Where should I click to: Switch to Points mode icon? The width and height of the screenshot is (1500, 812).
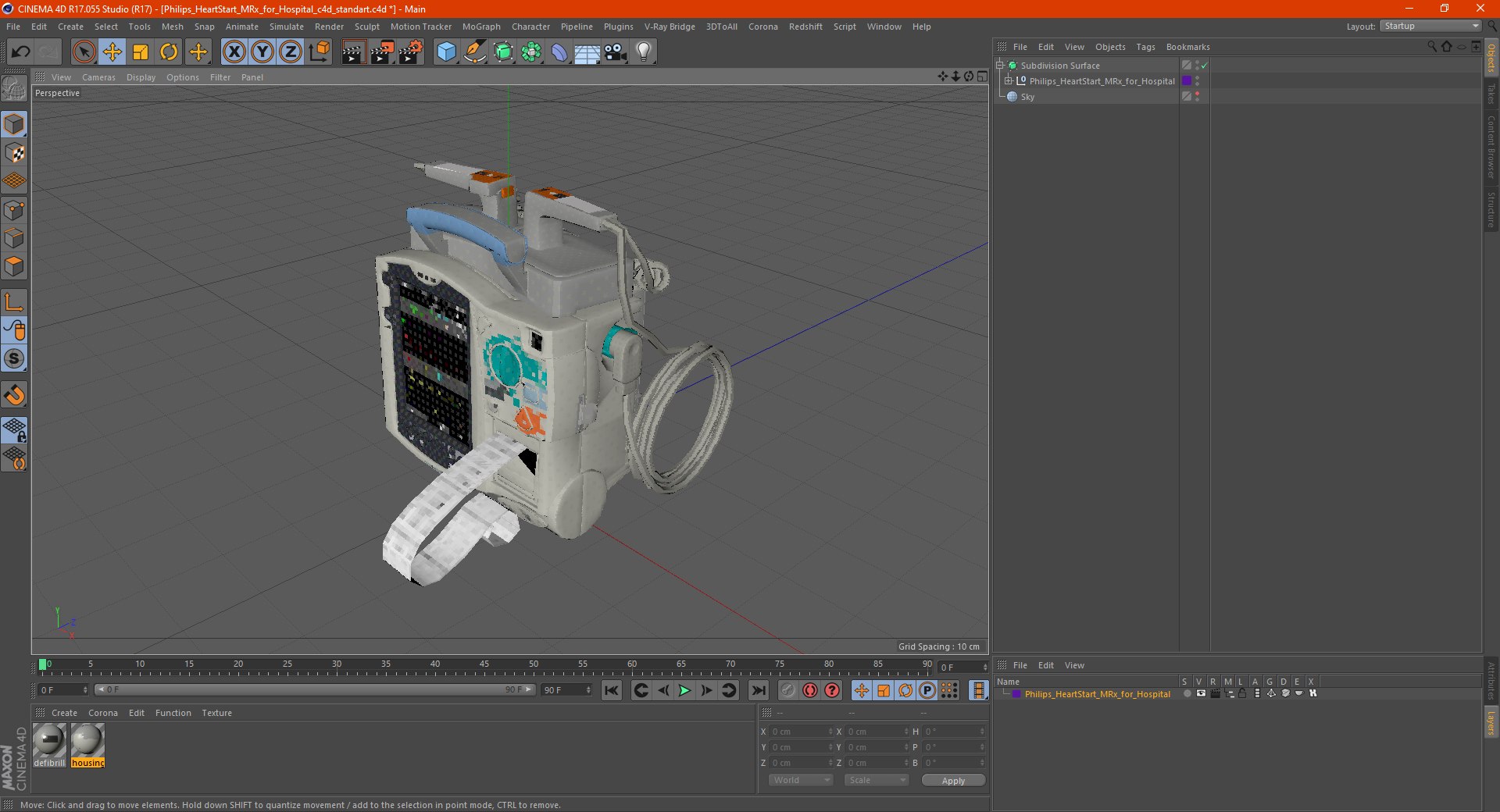(x=14, y=209)
